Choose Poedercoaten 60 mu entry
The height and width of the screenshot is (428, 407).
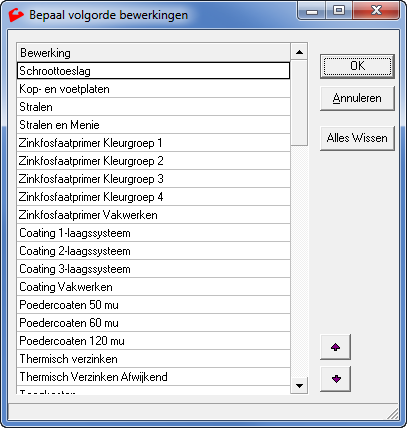(x=153, y=323)
